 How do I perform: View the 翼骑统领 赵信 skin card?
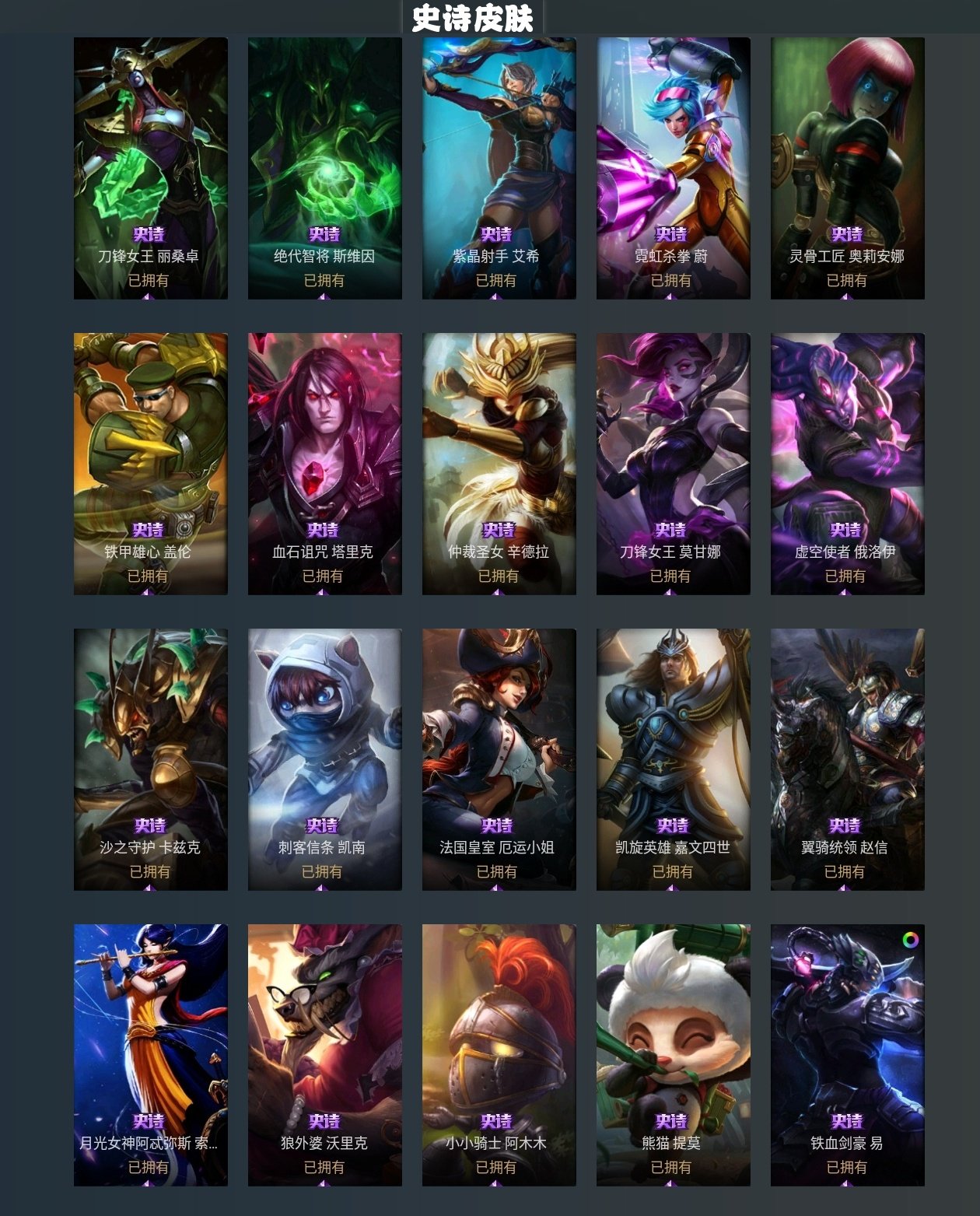(848, 759)
